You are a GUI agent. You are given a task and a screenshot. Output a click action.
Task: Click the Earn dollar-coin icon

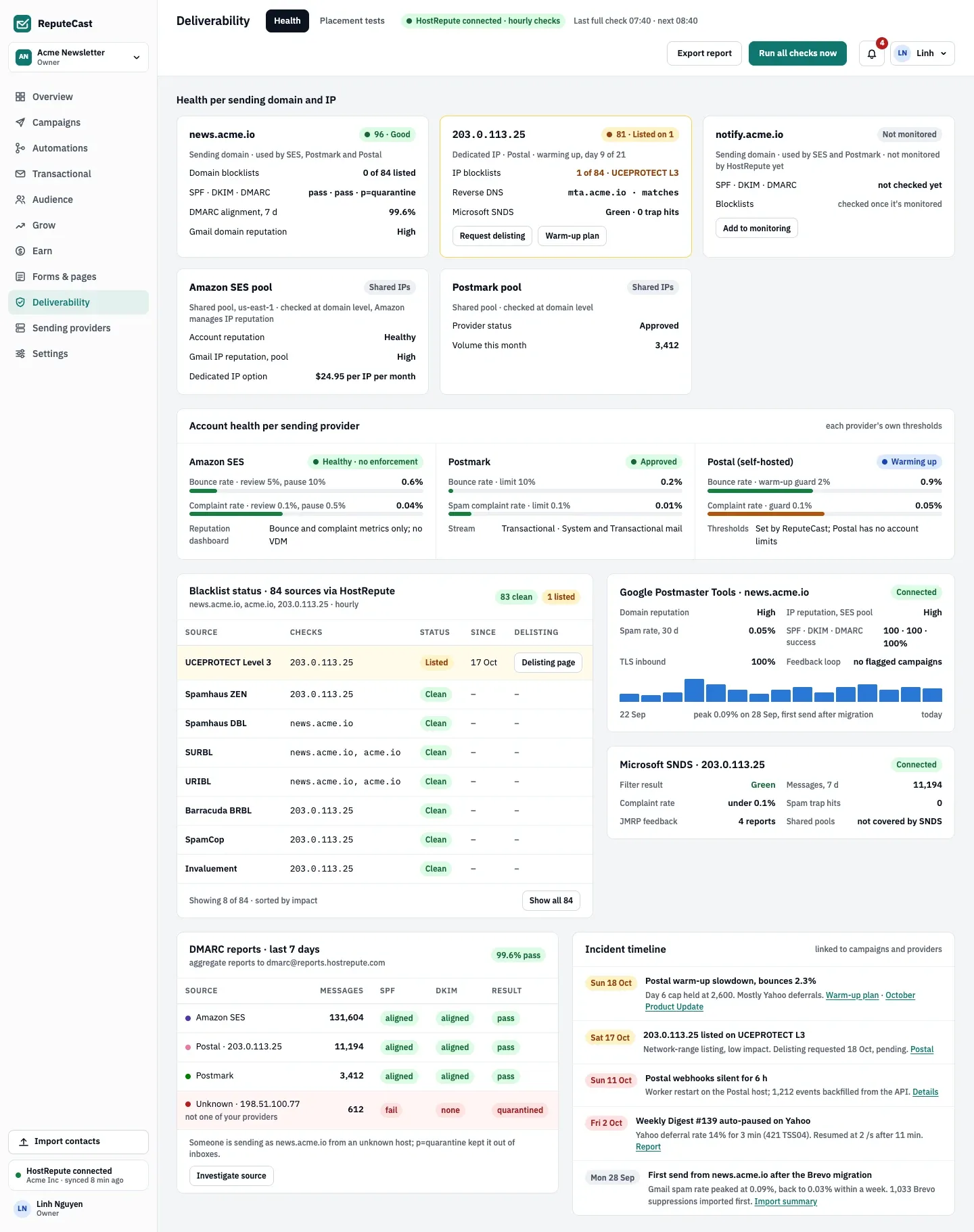point(20,251)
